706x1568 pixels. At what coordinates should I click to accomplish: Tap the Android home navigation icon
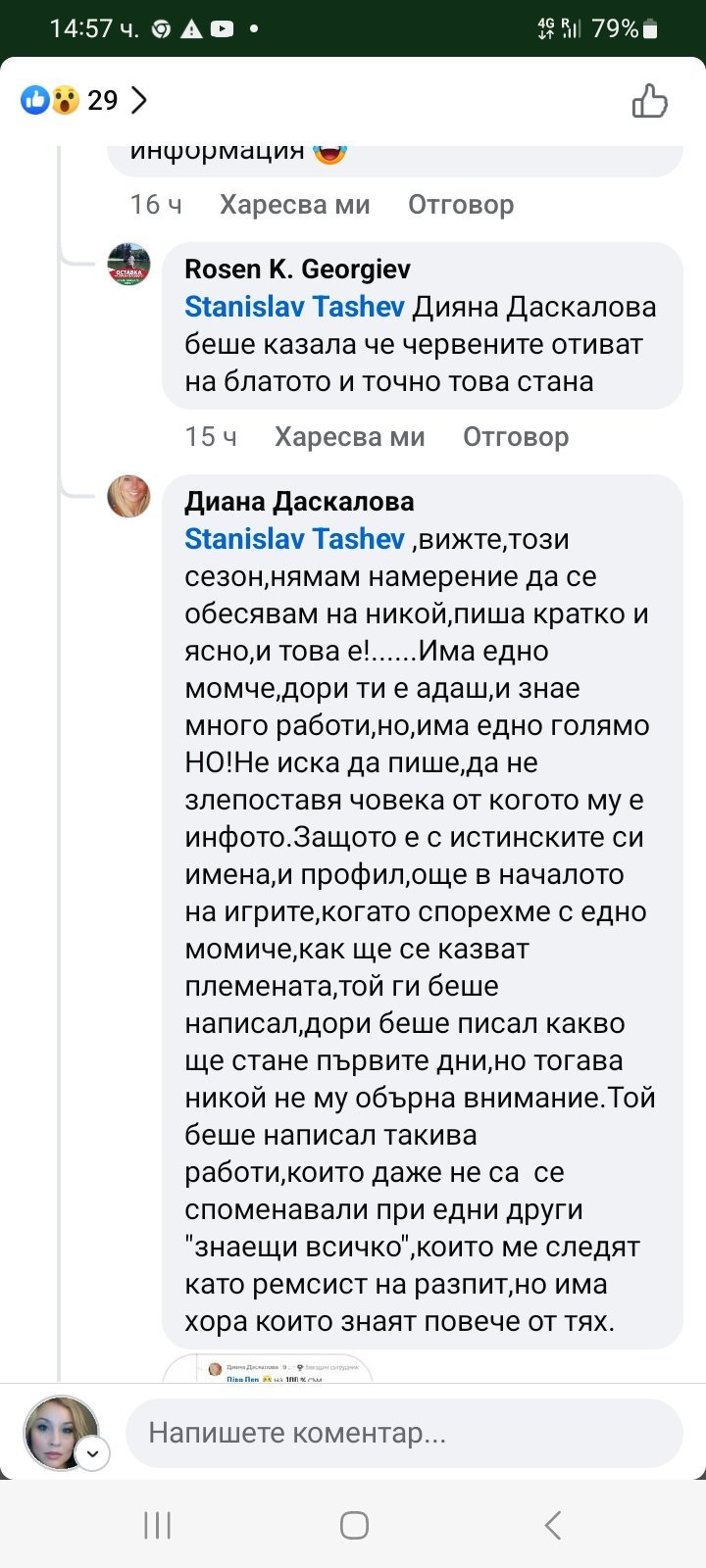click(x=354, y=1525)
